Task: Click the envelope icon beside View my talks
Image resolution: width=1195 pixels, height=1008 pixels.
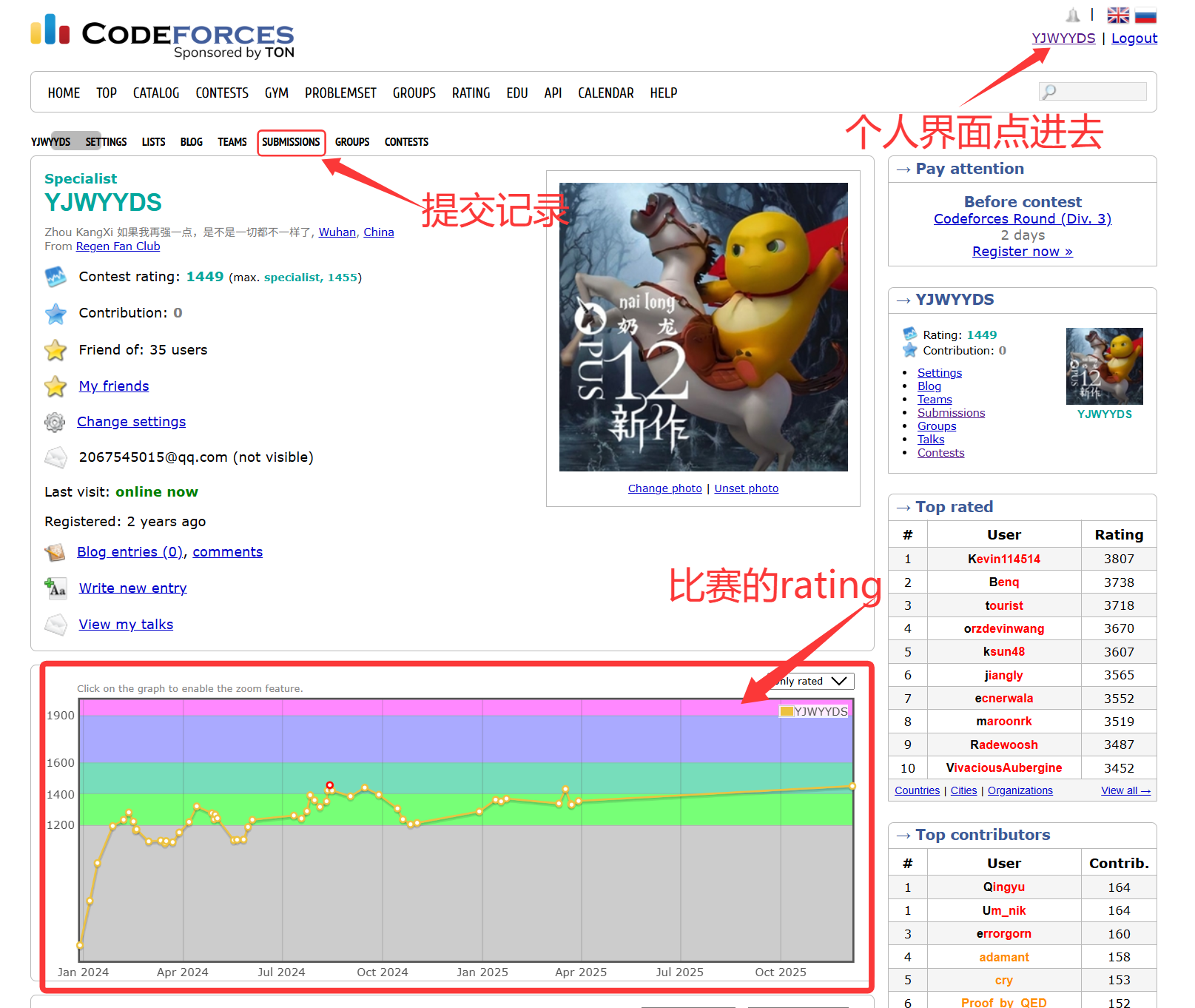Action: (x=55, y=625)
